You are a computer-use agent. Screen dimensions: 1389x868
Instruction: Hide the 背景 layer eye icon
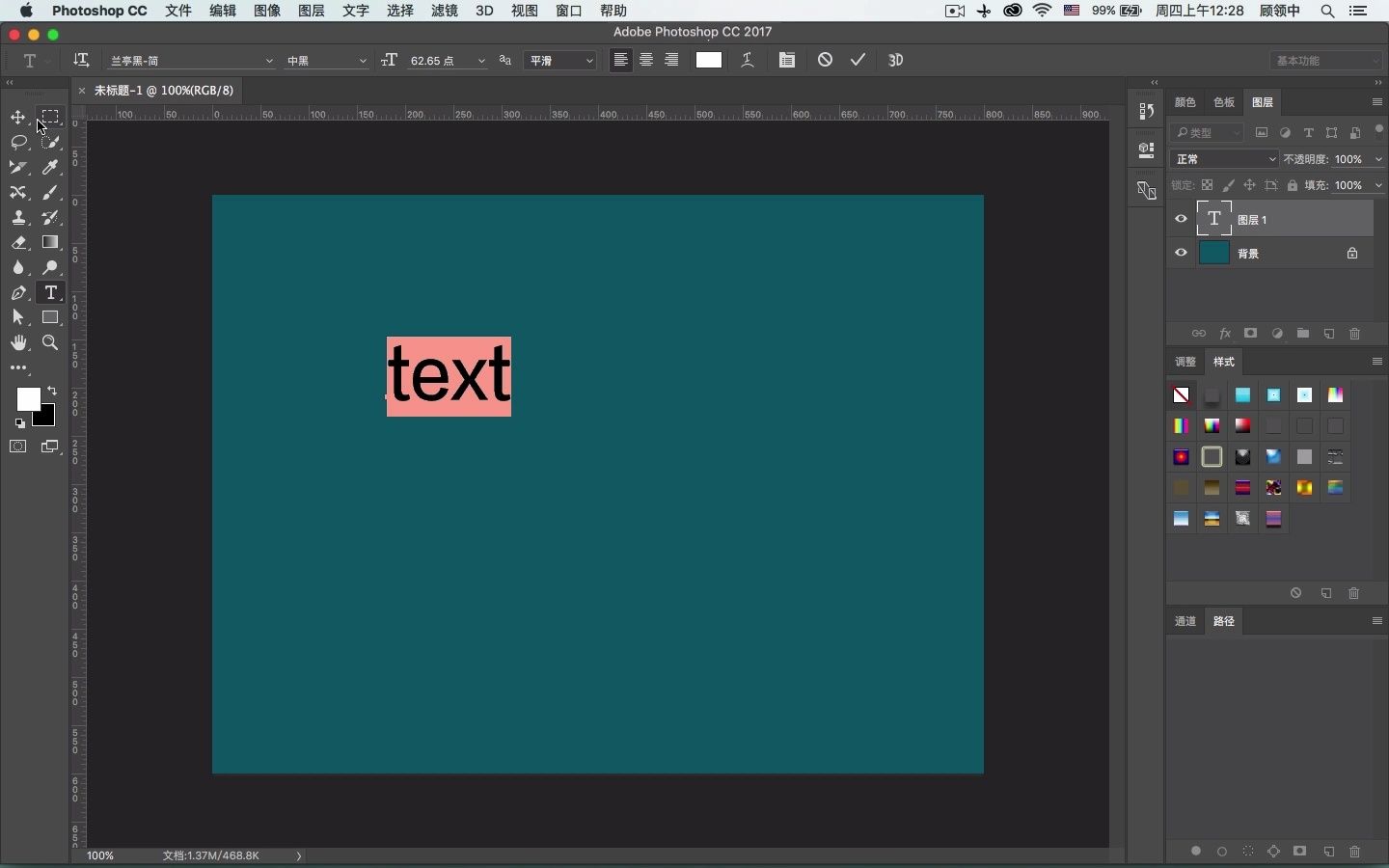(1182, 253)
